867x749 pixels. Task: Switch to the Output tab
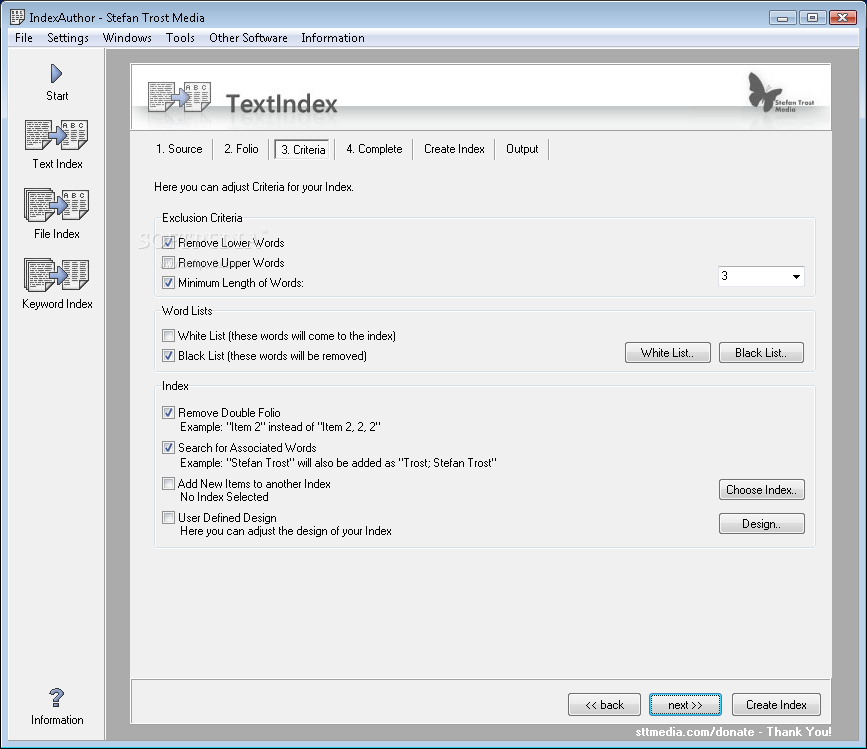[522, 149]
